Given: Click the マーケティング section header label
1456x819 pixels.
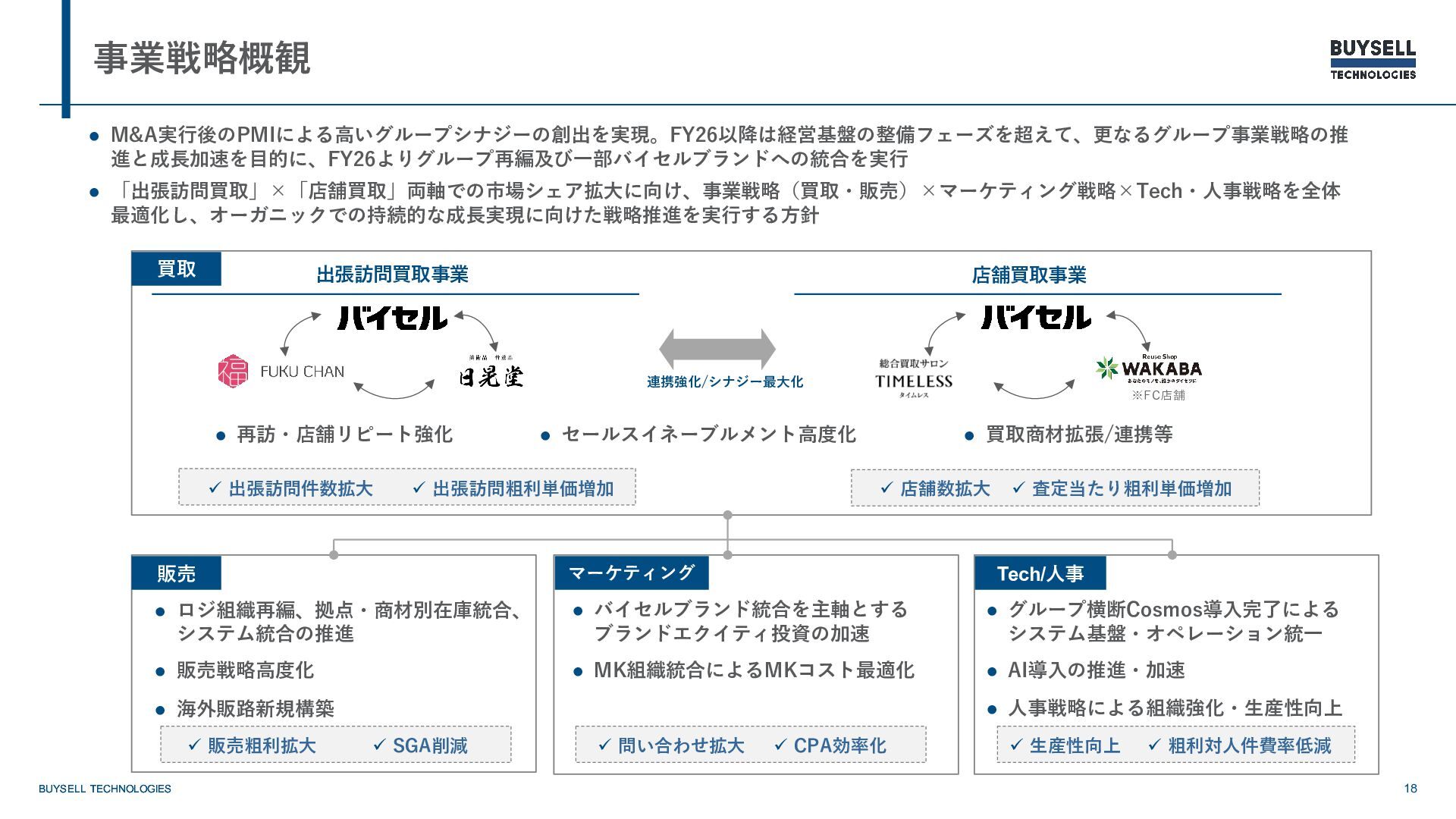Looking at the screenshot, I should [631, 573].
